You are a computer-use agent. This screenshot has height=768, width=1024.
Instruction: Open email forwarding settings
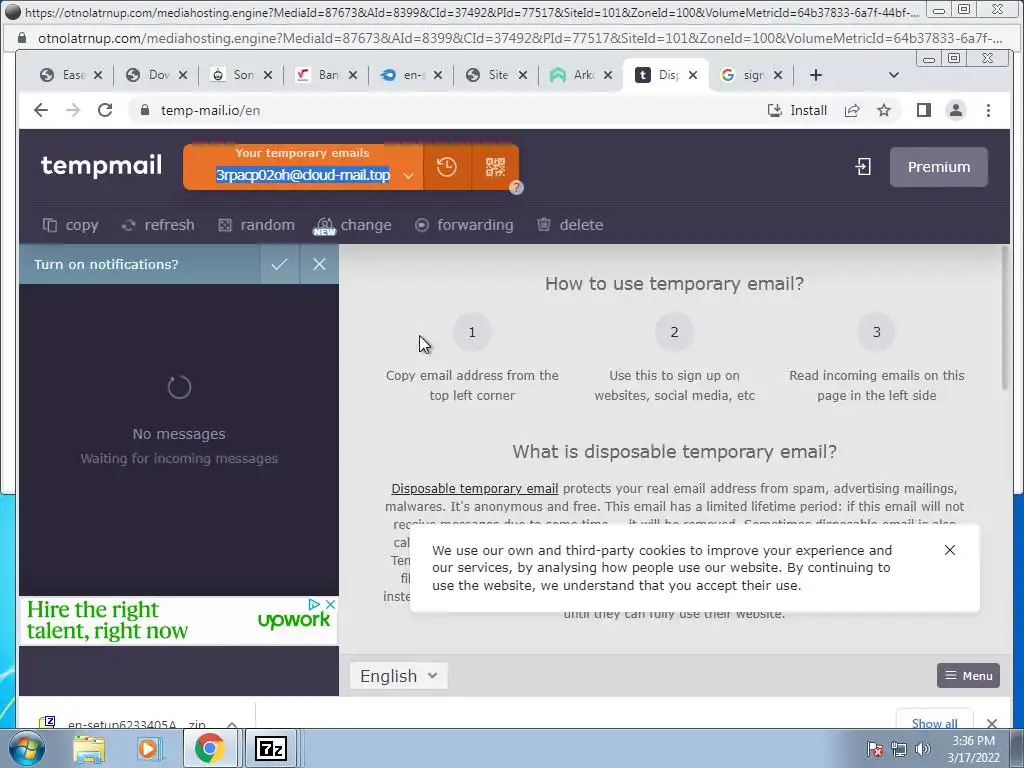[x=464, y=225]
